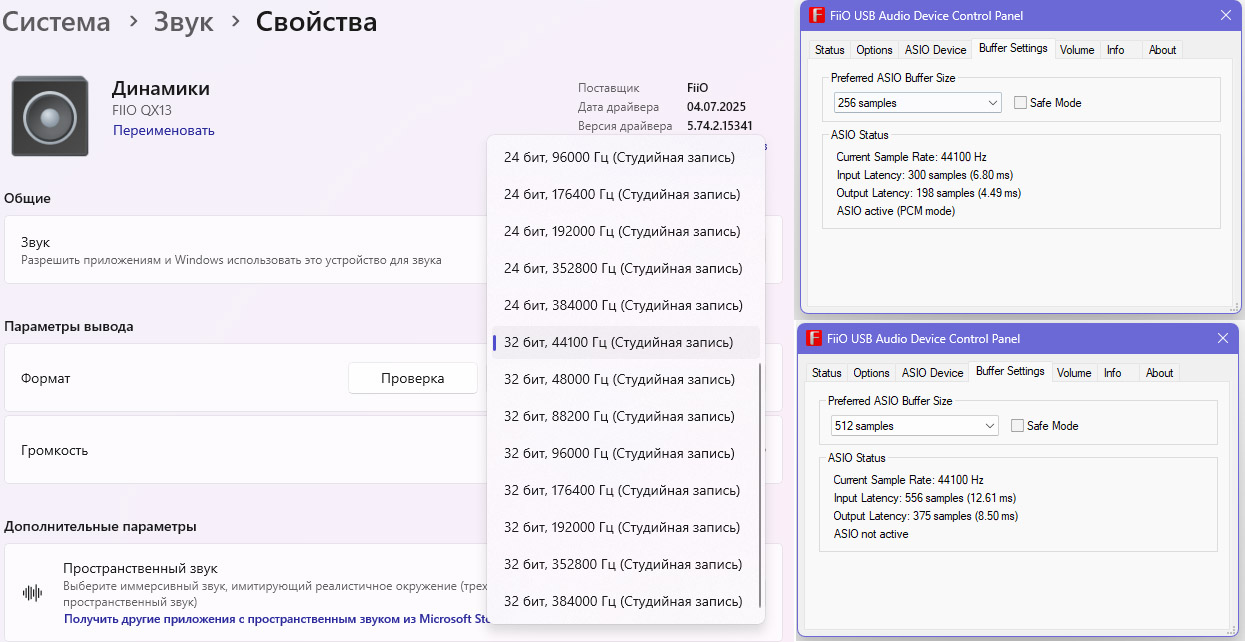This screenshot has height=642, width=1245.
Task: Select Buffer Settings tab in top Control Panel
Action: [x=1013, y=48]
